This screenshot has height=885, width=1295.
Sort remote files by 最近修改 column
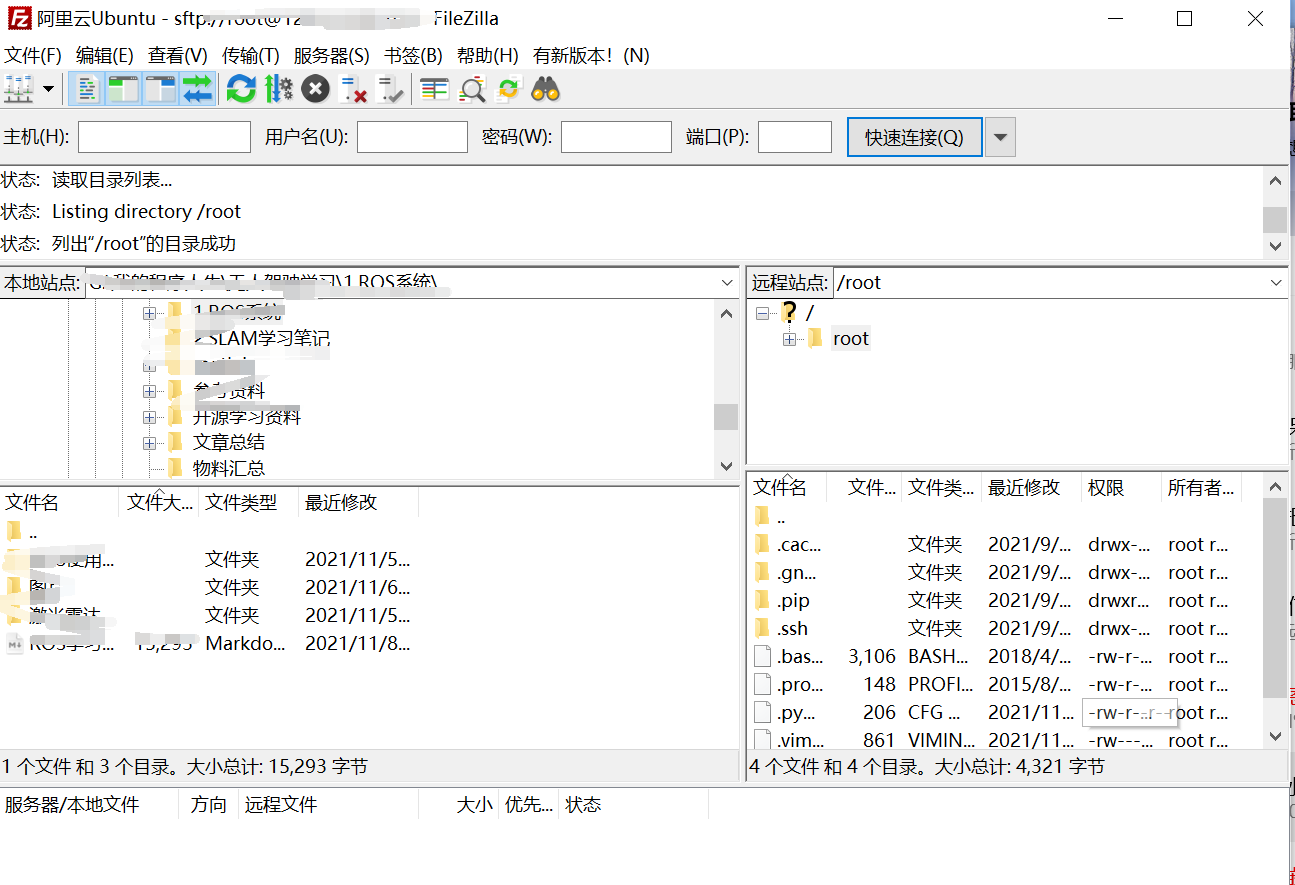pyautogui.click(x=1032, y=488)
